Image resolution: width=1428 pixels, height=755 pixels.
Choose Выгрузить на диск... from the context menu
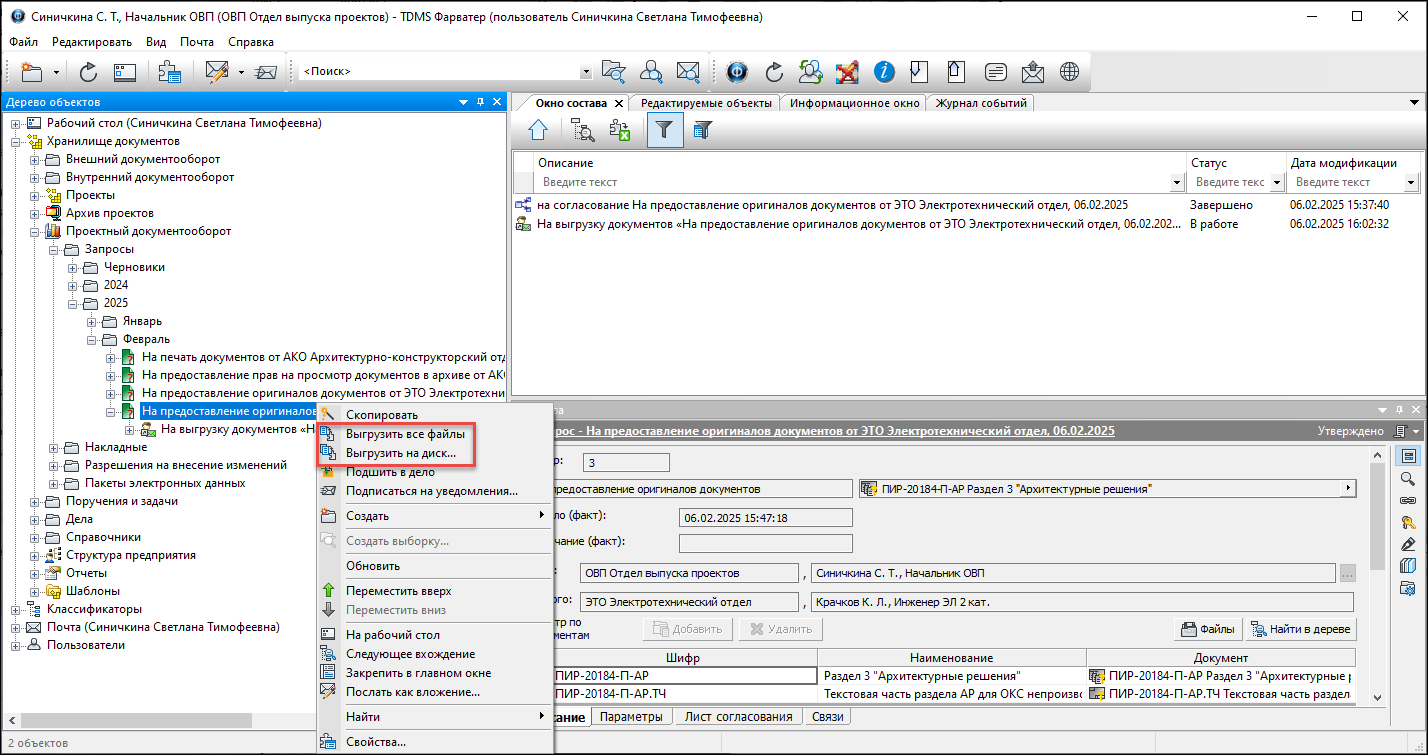[401, 453]
